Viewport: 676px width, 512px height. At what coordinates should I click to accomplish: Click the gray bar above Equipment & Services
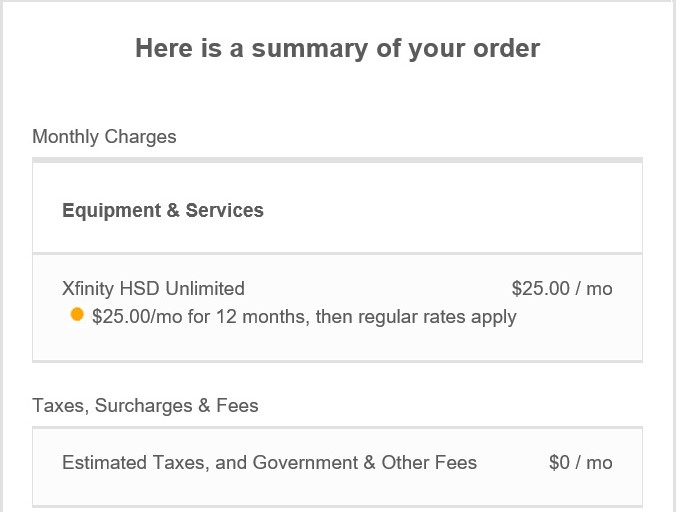coord(337,160)
